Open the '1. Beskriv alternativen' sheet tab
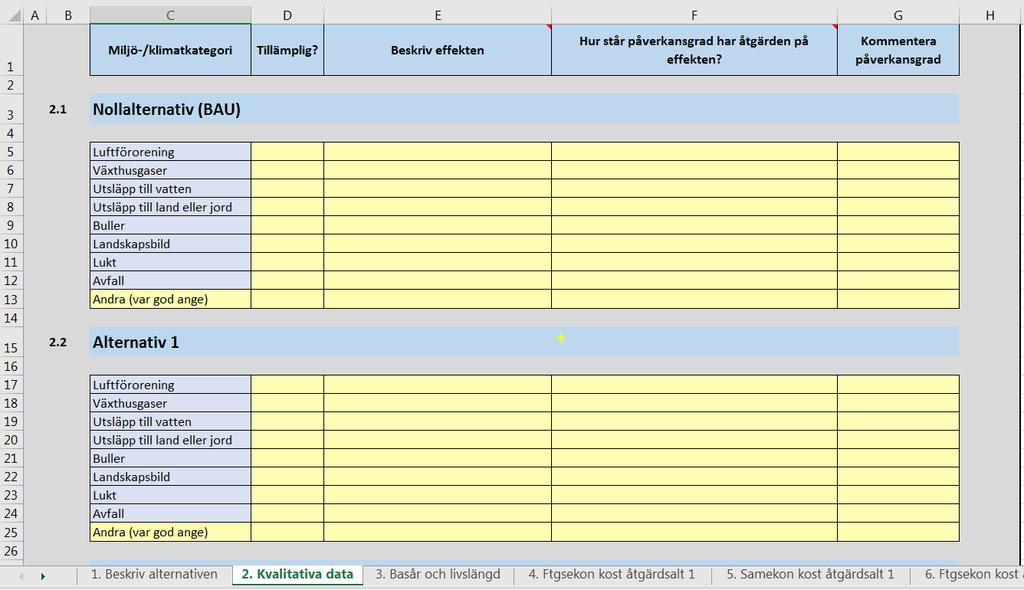The image size is (1024, 590). (154, 574)
